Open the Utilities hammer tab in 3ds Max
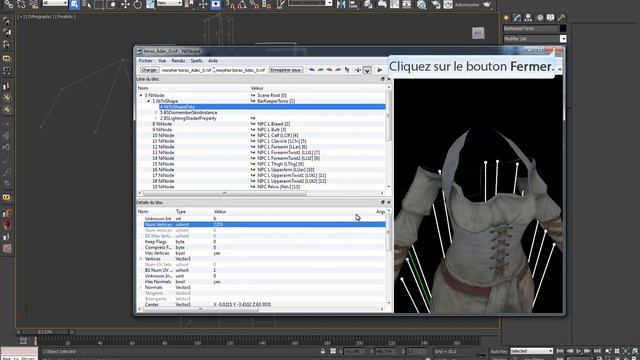 pyautogui.click(x=562, y=18)
